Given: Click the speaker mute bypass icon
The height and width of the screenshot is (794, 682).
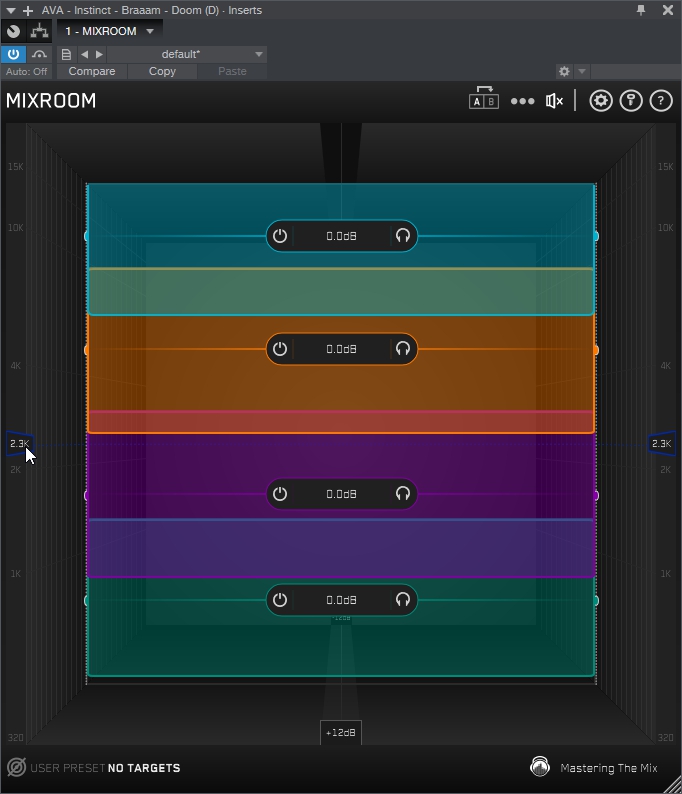Looking at the screenshot, I should (x=554, y=101).
